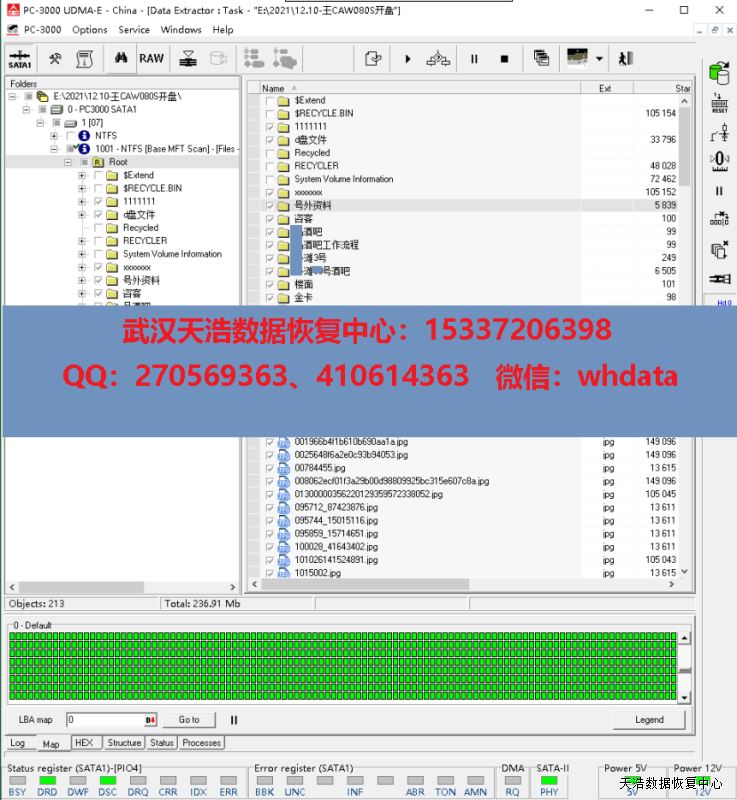Expand the NTFS partition tree node
This screenshot has height=800, width=737.
(x=55, y=136)
